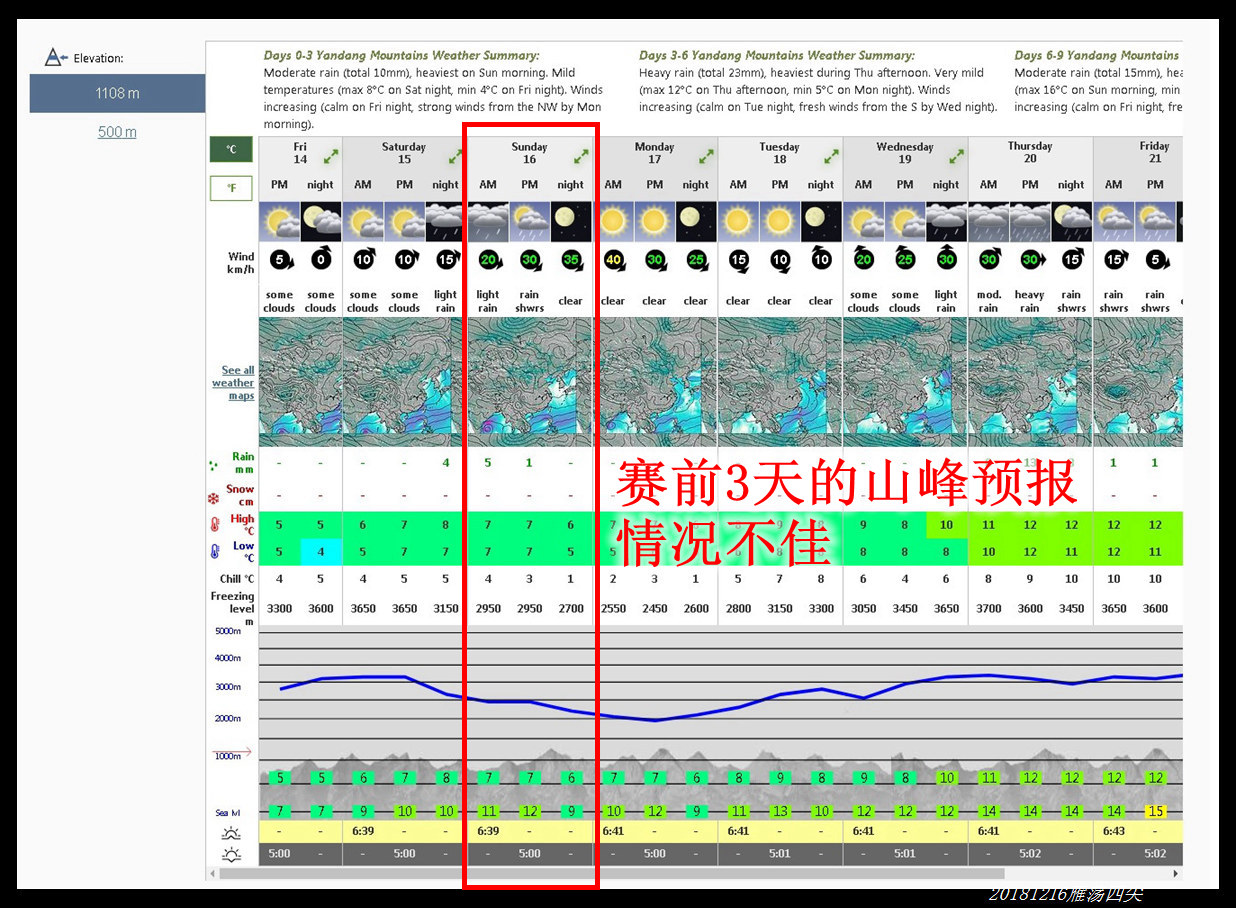Click the 2550 freezing level value
Screen dimensions: 1236x908
click(613, 608)
